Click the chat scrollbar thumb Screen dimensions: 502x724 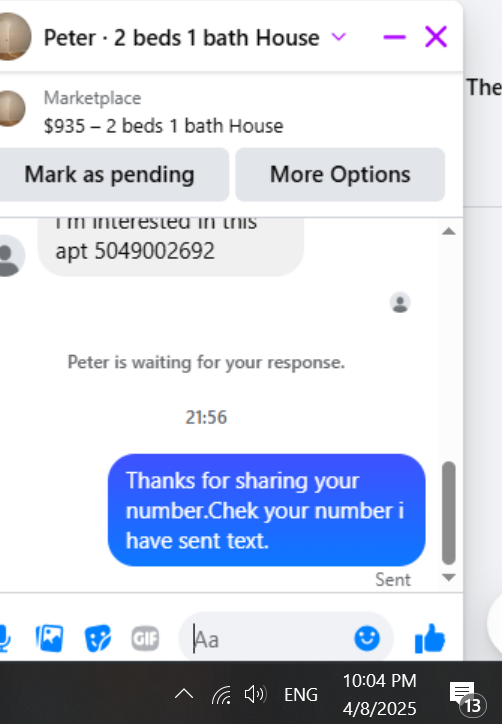point(449,513)
